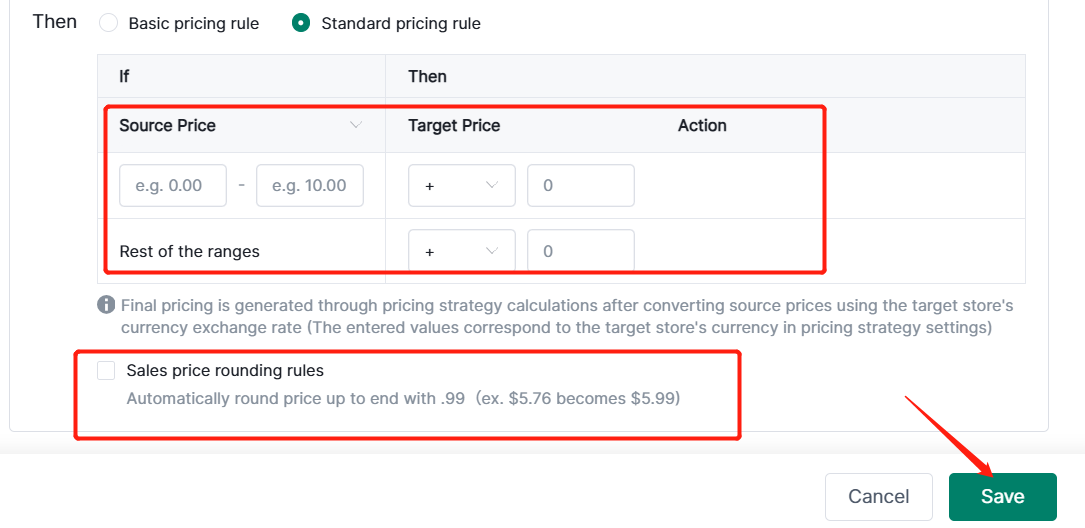
Task: Click the Rest of the ranges label
Action: point(189,252)
